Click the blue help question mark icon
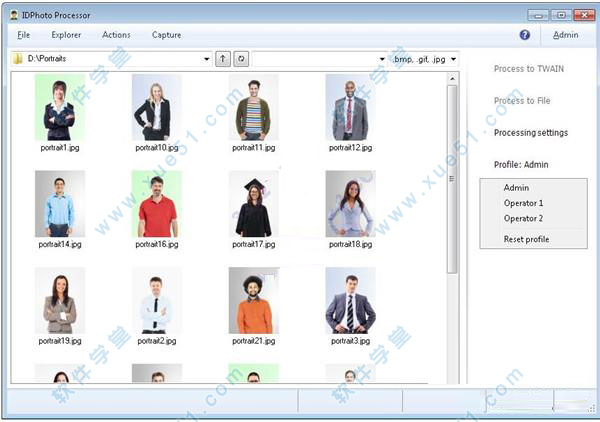Screen dimensions: 600x422 pyautogui.click(x=525, y=35)
